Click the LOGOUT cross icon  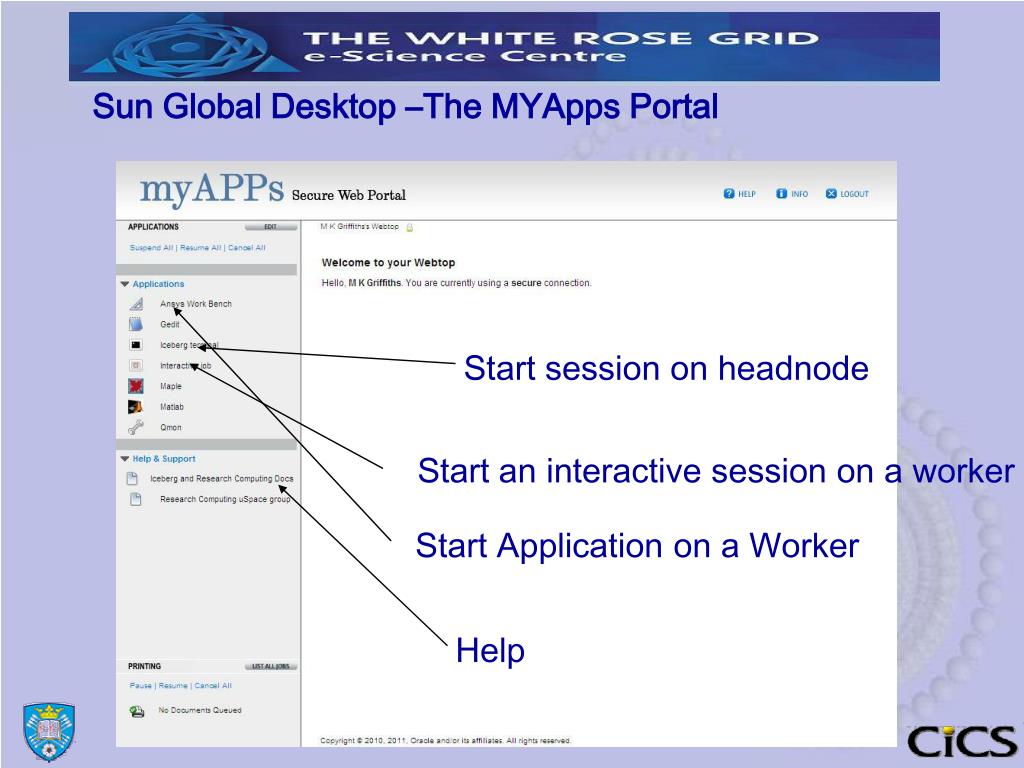point(831,193)
